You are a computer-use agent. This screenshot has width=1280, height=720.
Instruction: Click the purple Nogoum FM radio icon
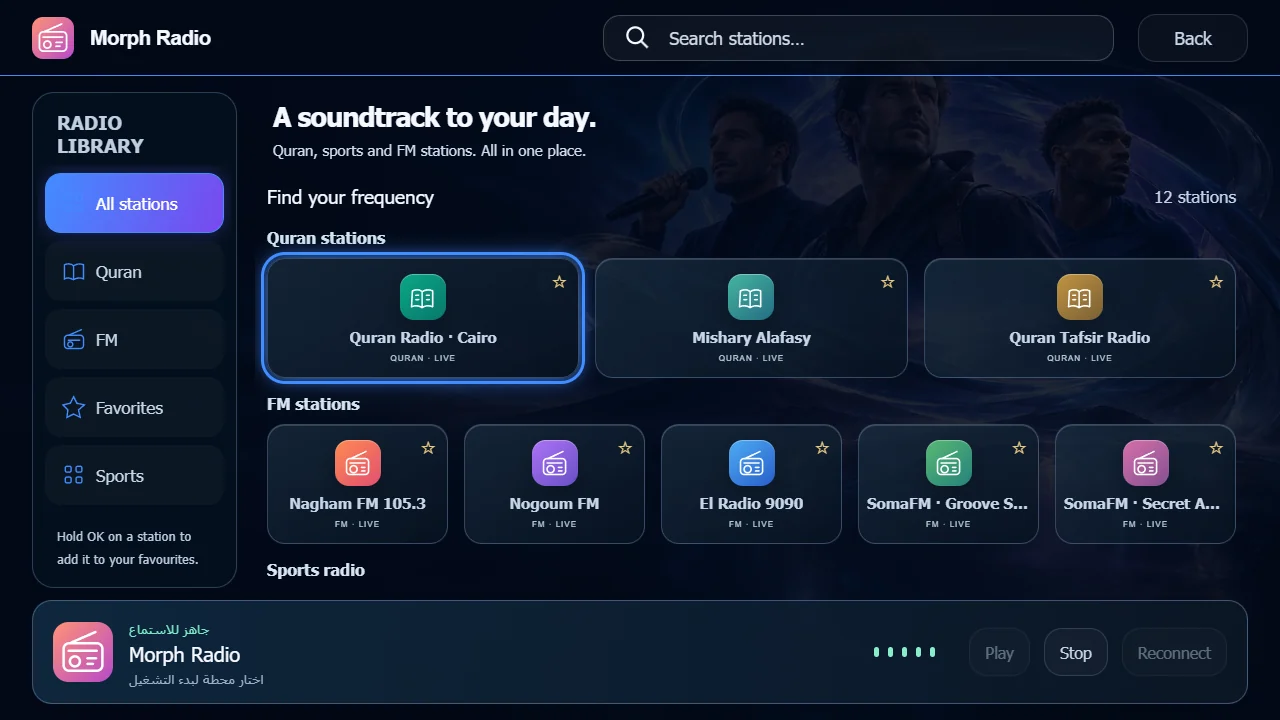[555, 463]
